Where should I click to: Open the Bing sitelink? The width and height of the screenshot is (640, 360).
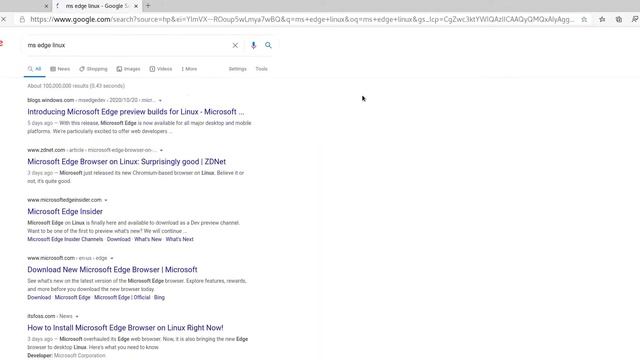[159, 298]
